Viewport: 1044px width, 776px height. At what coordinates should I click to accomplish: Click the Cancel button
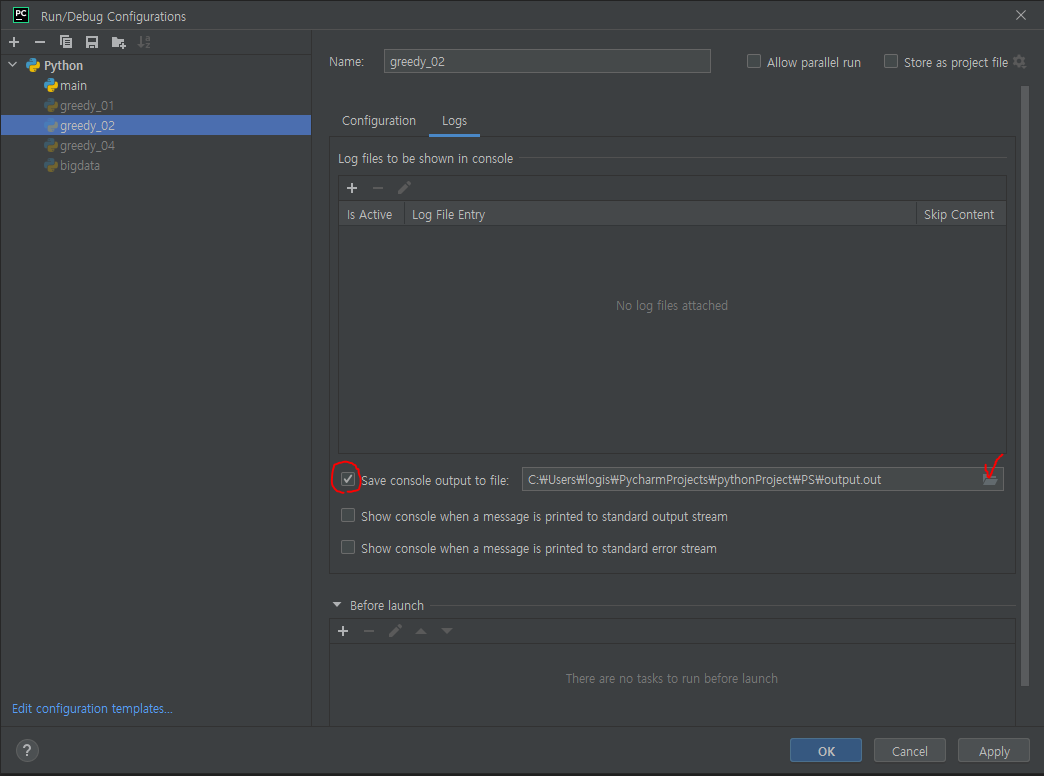(x=910, y=751)
